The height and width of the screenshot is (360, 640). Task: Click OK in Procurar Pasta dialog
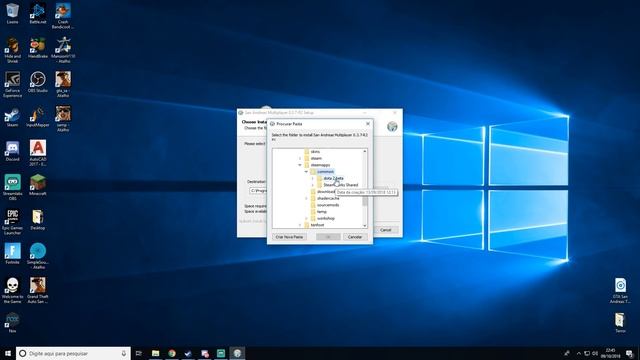328,237
